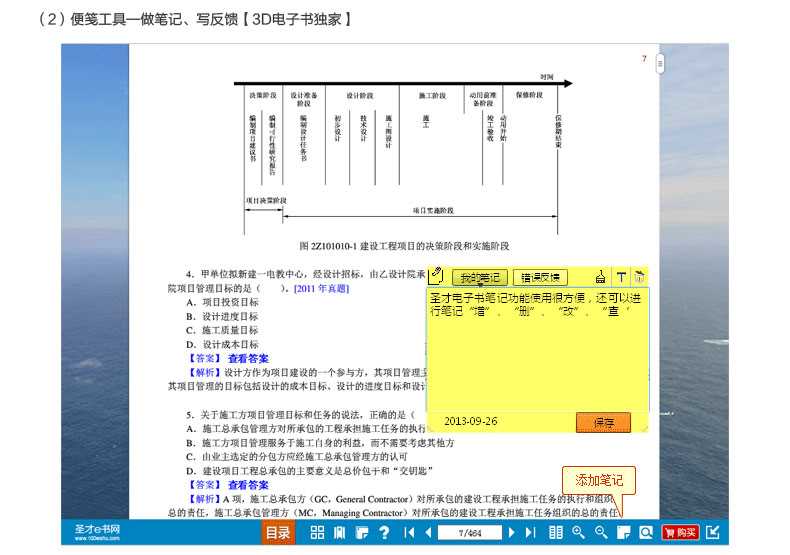
Task: Zoom in with the plus magnifier
Action: pos(578,533)
